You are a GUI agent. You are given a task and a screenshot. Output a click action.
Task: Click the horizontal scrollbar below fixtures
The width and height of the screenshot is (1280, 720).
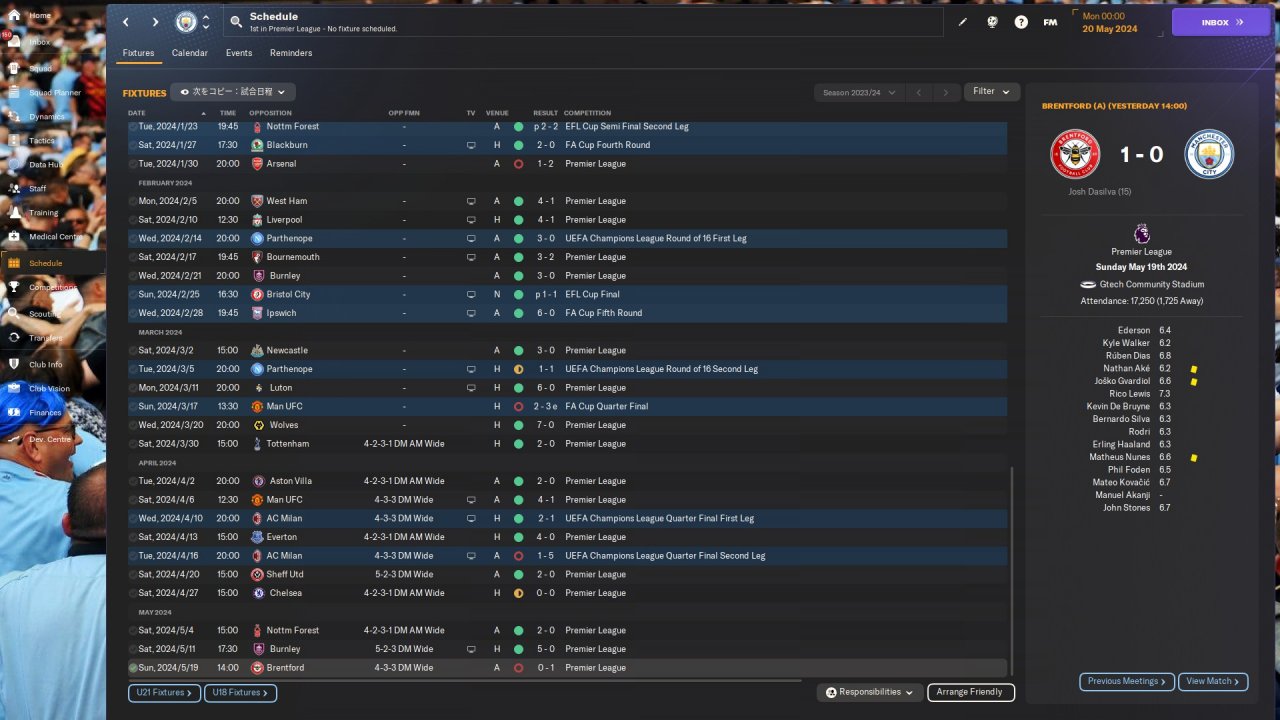click(x=465, y=681)
